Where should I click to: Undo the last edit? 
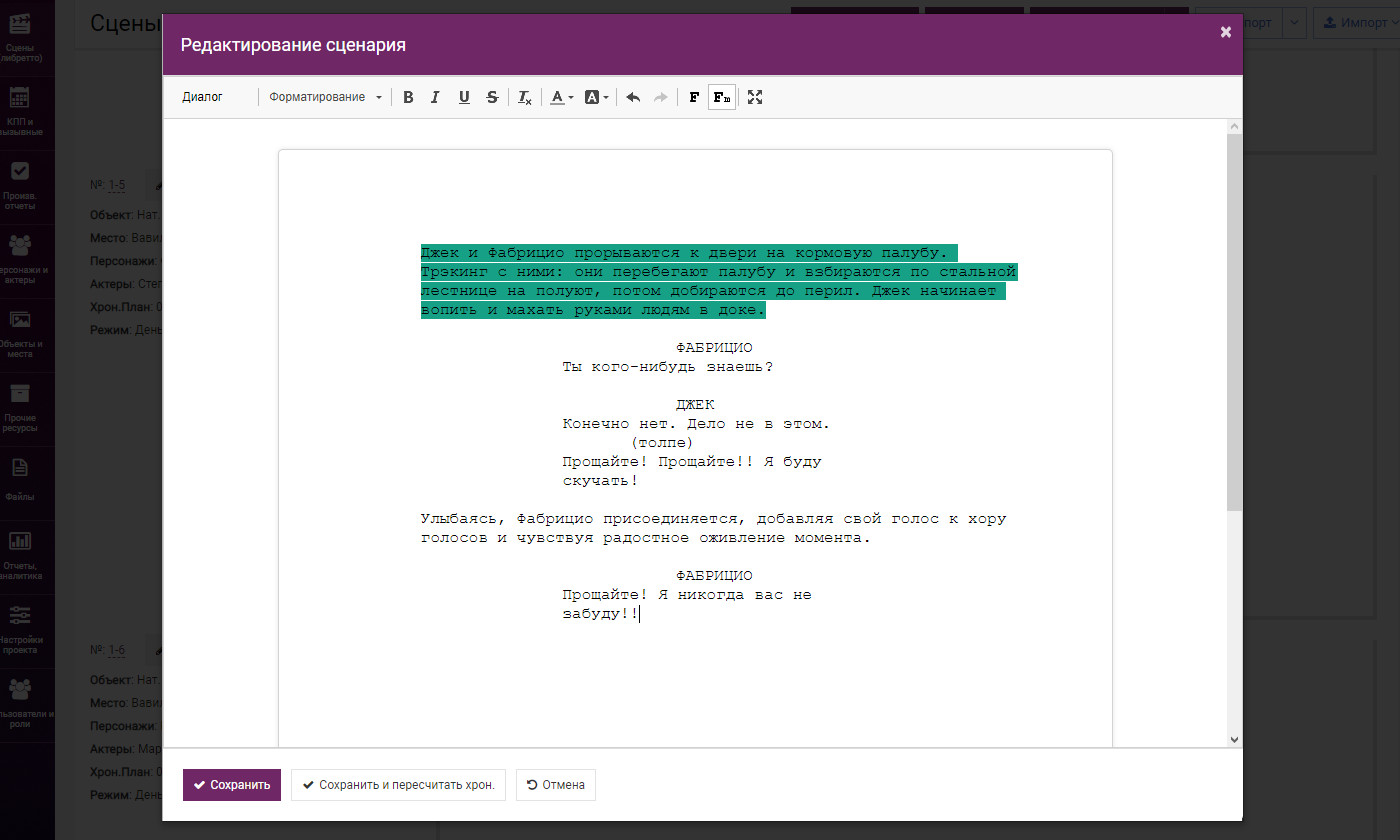[633, 97]
